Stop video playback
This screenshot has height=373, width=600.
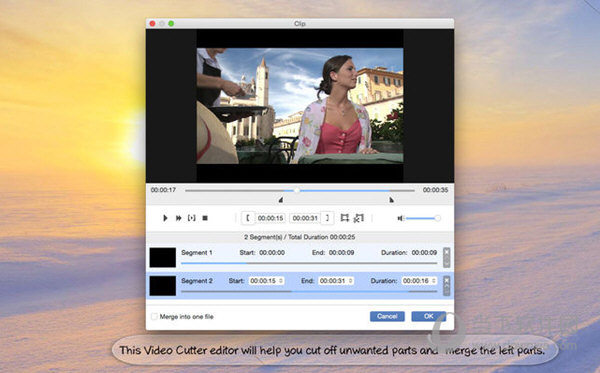[x=205, y=218]
